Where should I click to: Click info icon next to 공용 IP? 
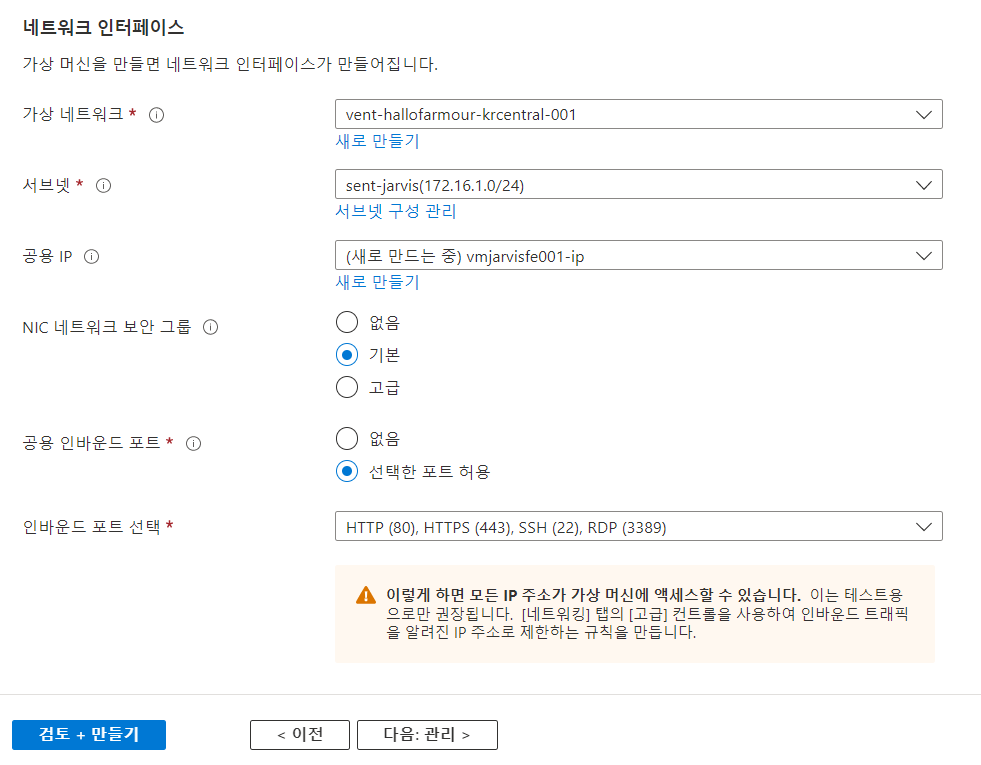91,256
